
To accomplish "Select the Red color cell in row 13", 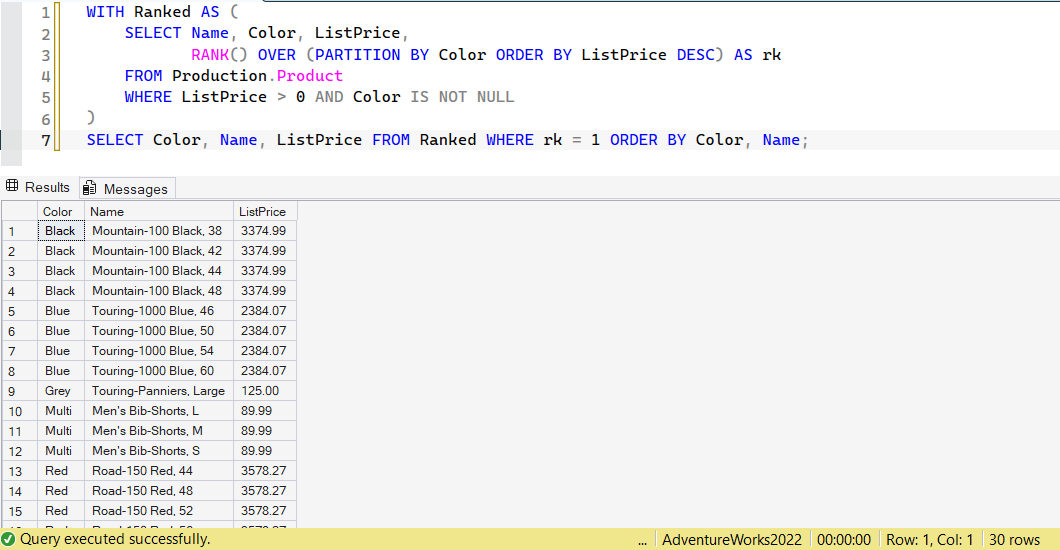I will click(x=61, y=471).
